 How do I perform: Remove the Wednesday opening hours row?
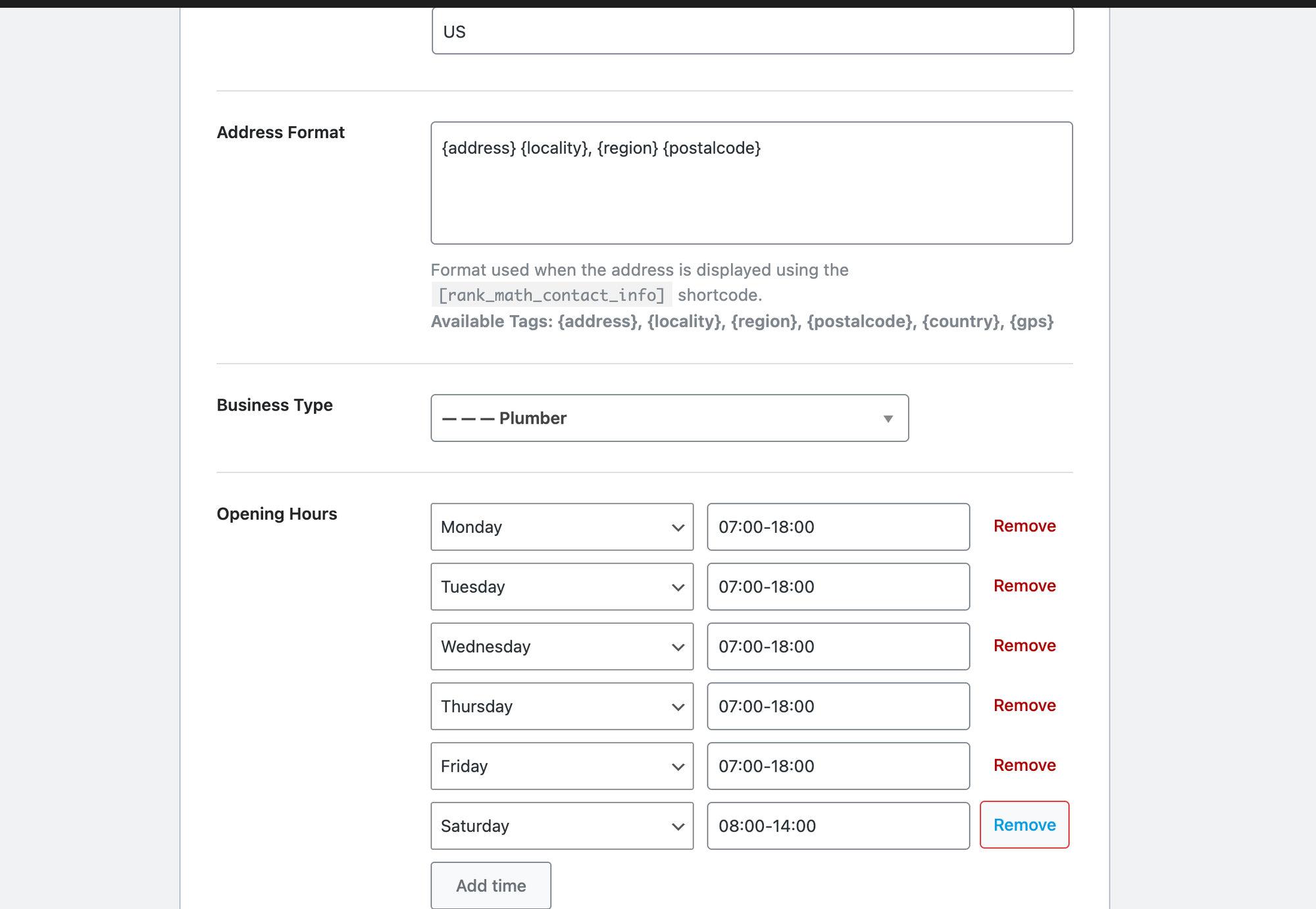click(x=1025, y=646)
